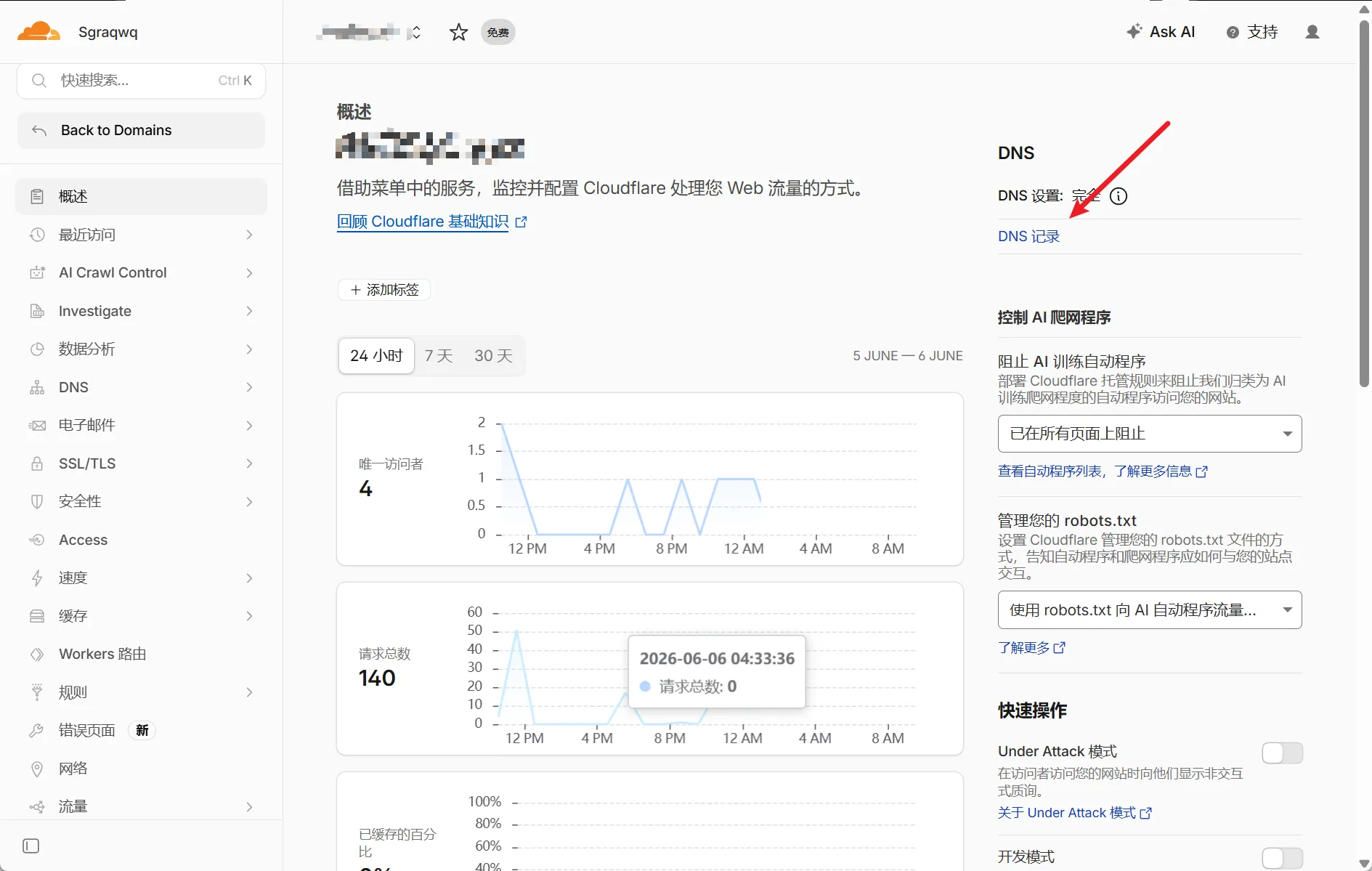
Task: Open the robots.txt AI 自动程序流量 dropdown
Action: pos(1149,610)
